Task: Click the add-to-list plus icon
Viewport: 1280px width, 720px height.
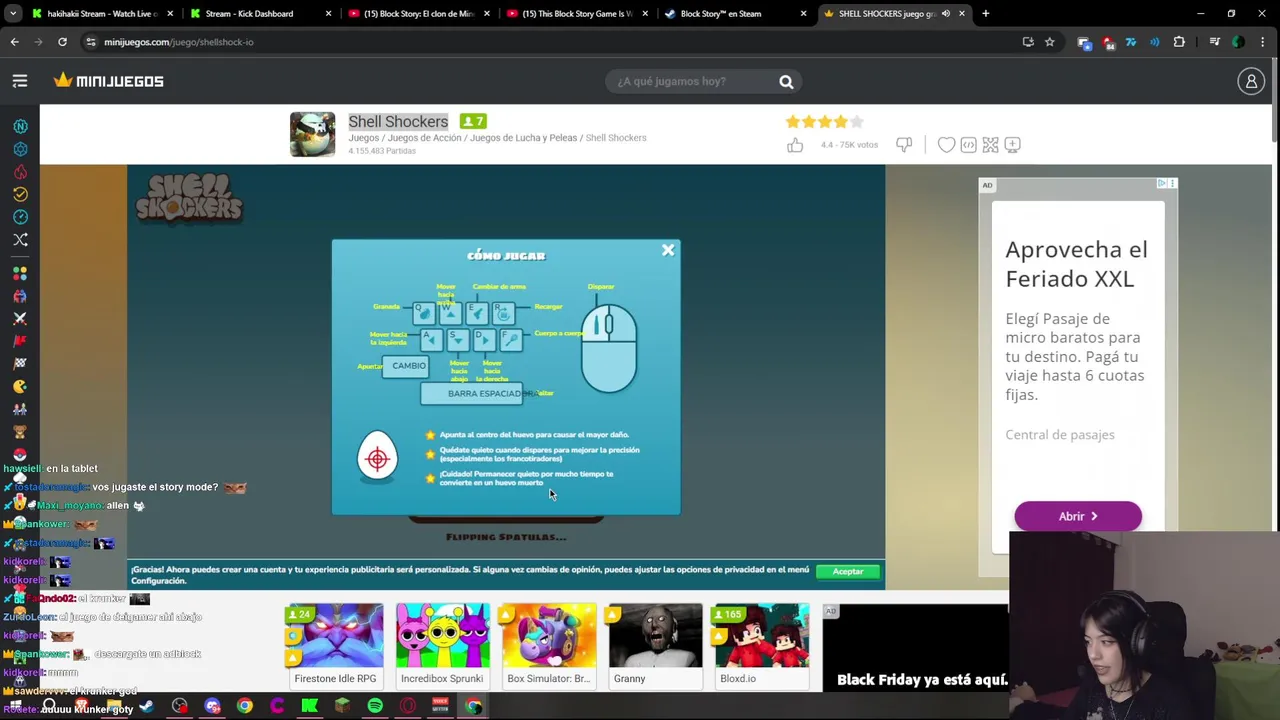Action: click(1012, 145)
